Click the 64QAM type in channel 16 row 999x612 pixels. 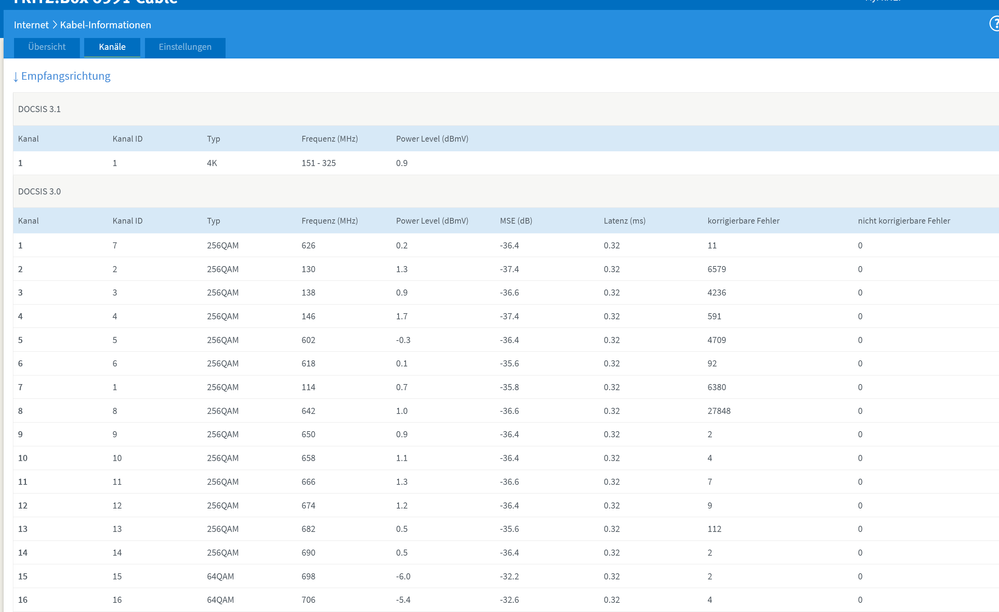(x=220, y=600)
